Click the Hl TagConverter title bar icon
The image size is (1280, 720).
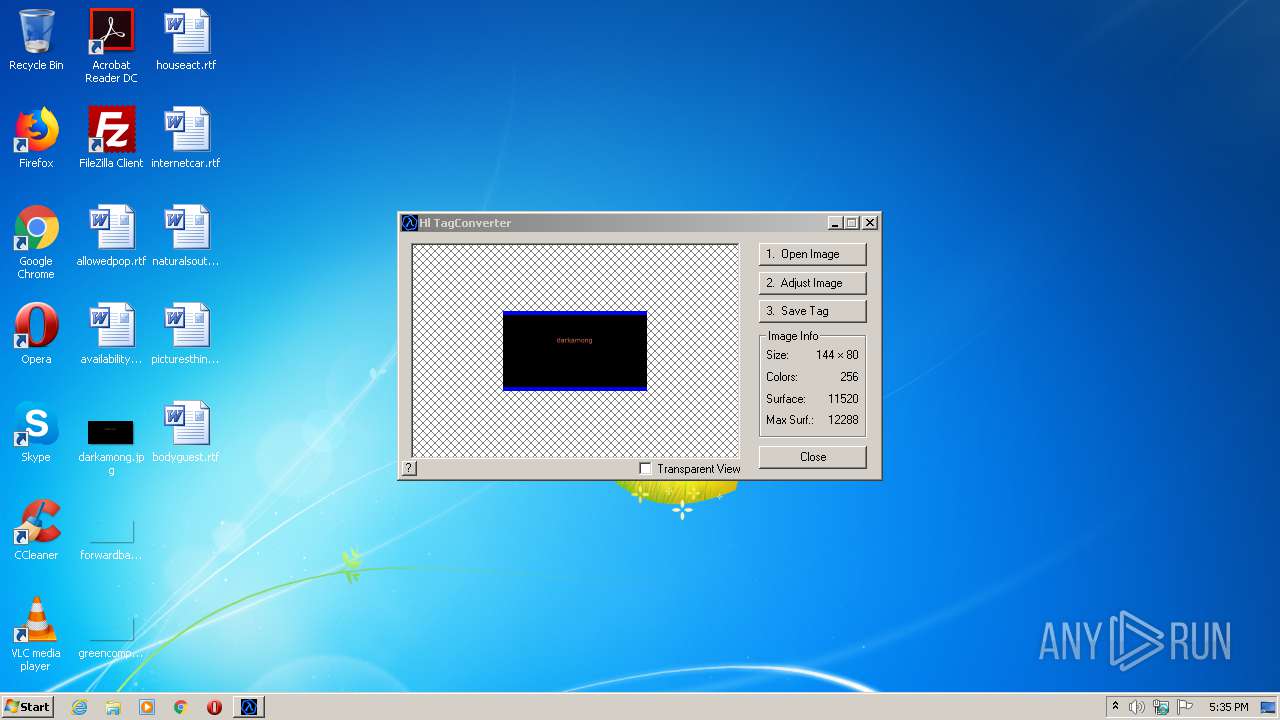click(409, 223)
